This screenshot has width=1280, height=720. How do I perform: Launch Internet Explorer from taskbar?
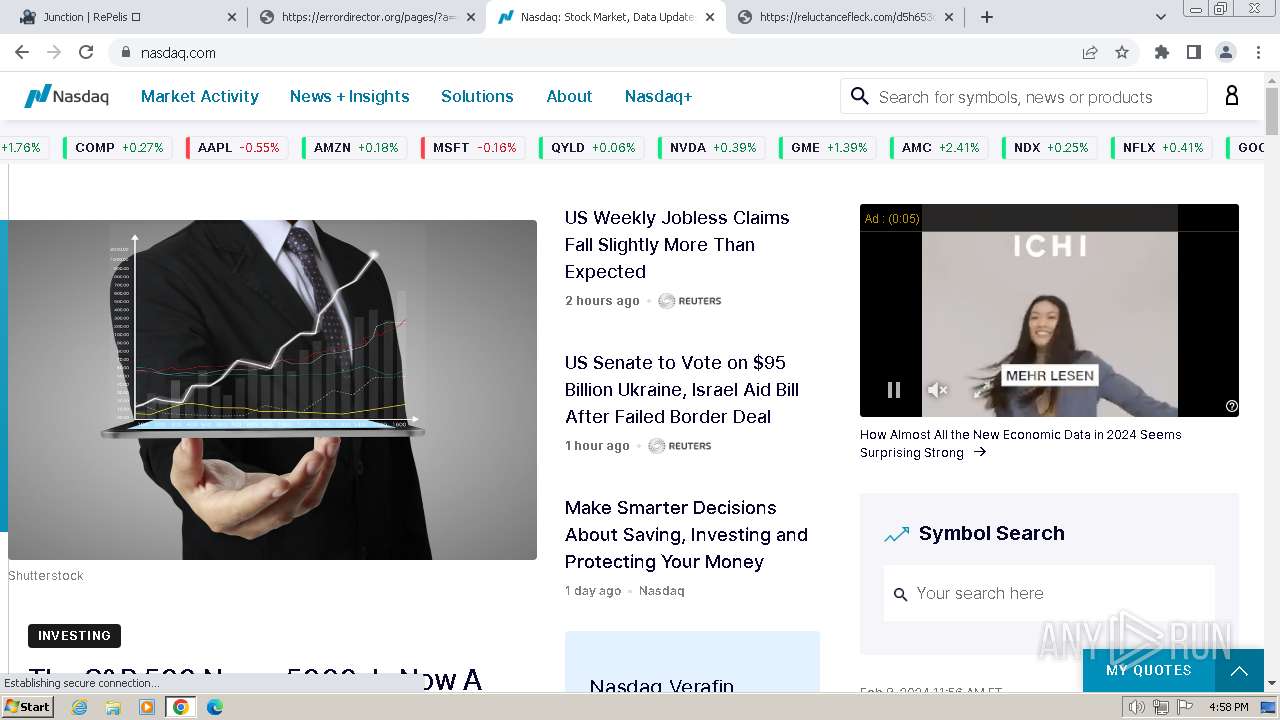pos(79,707)
